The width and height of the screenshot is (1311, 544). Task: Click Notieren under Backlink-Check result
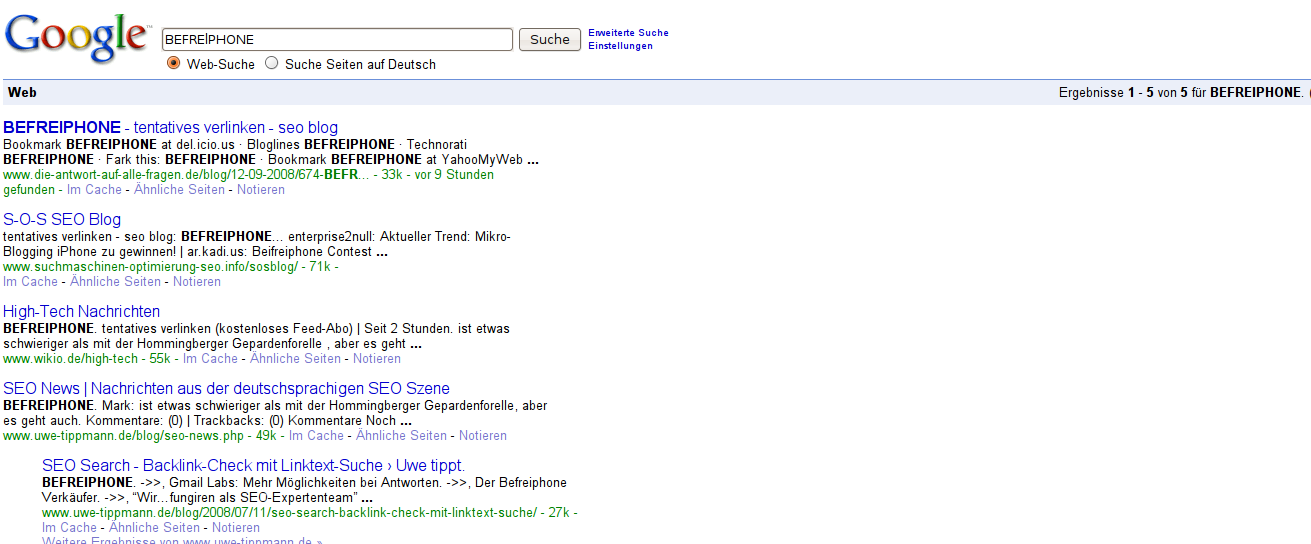click(236, 528)
